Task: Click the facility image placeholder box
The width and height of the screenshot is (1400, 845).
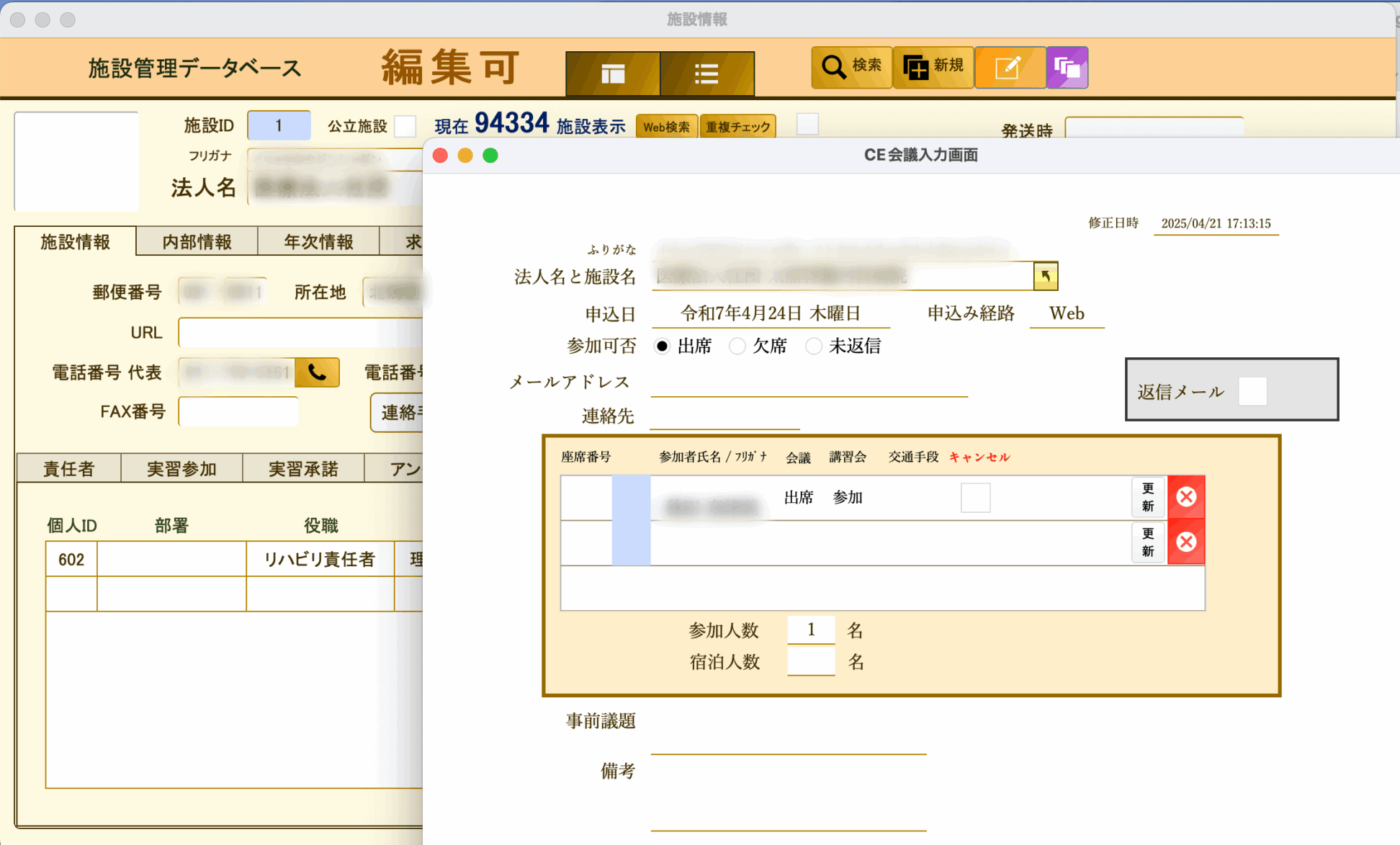Action: (x=76, y=161)
